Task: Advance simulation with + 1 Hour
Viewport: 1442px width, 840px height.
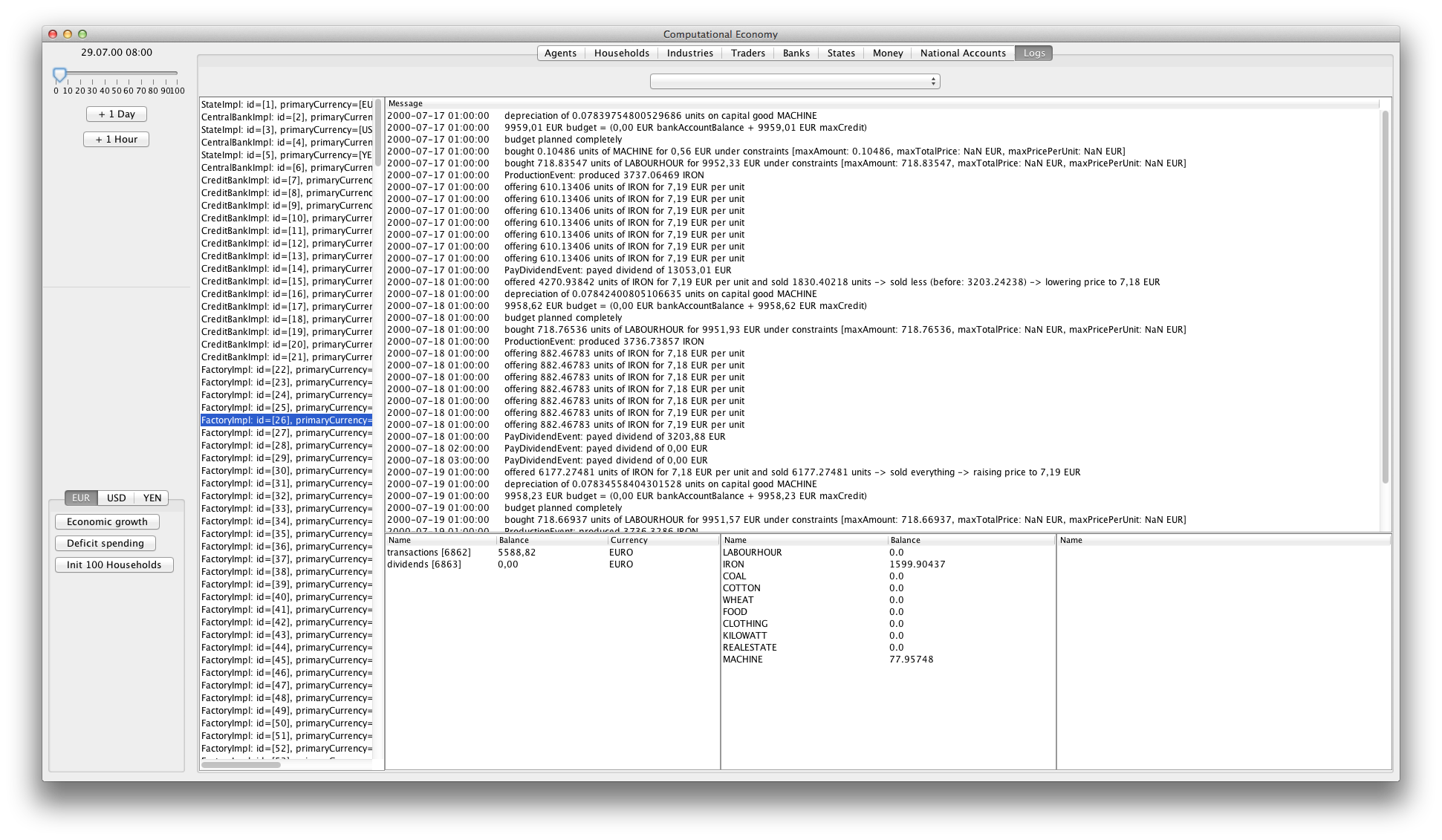Action: click(117, 140)
